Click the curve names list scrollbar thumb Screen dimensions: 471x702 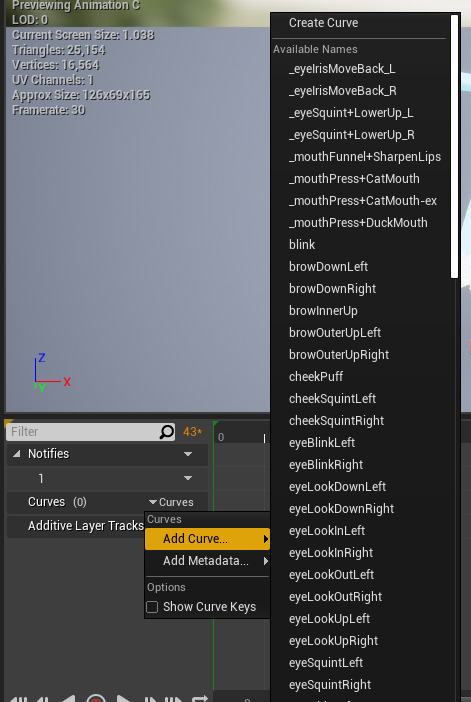(x=454, y=146)
